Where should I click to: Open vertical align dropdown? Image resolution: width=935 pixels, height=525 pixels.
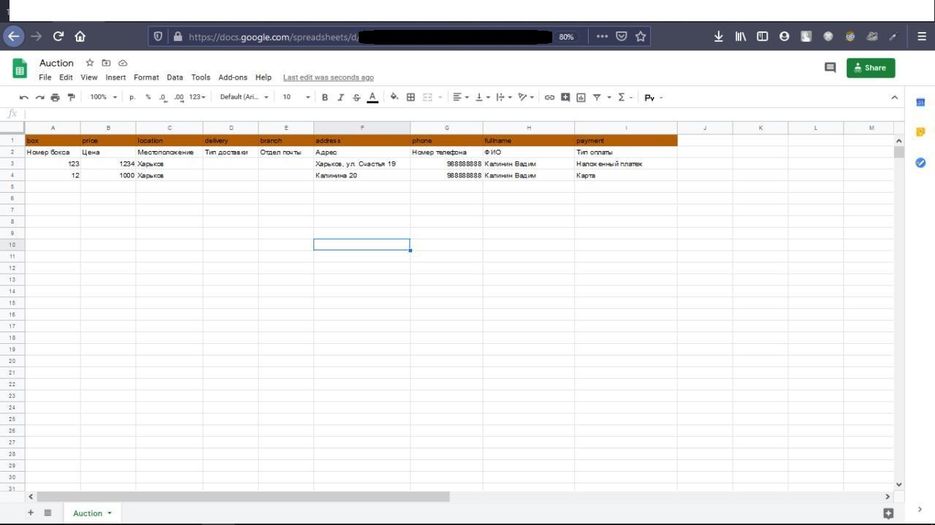[482, 97]
